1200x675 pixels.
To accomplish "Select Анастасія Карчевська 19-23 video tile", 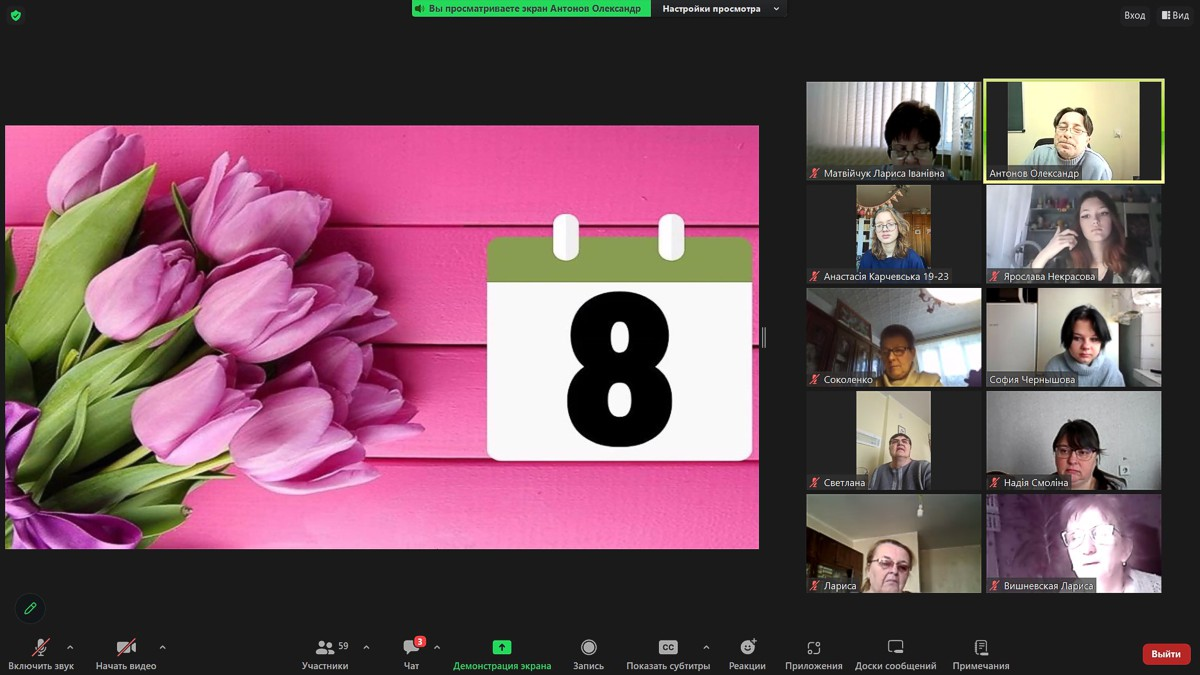I will 894,234.
